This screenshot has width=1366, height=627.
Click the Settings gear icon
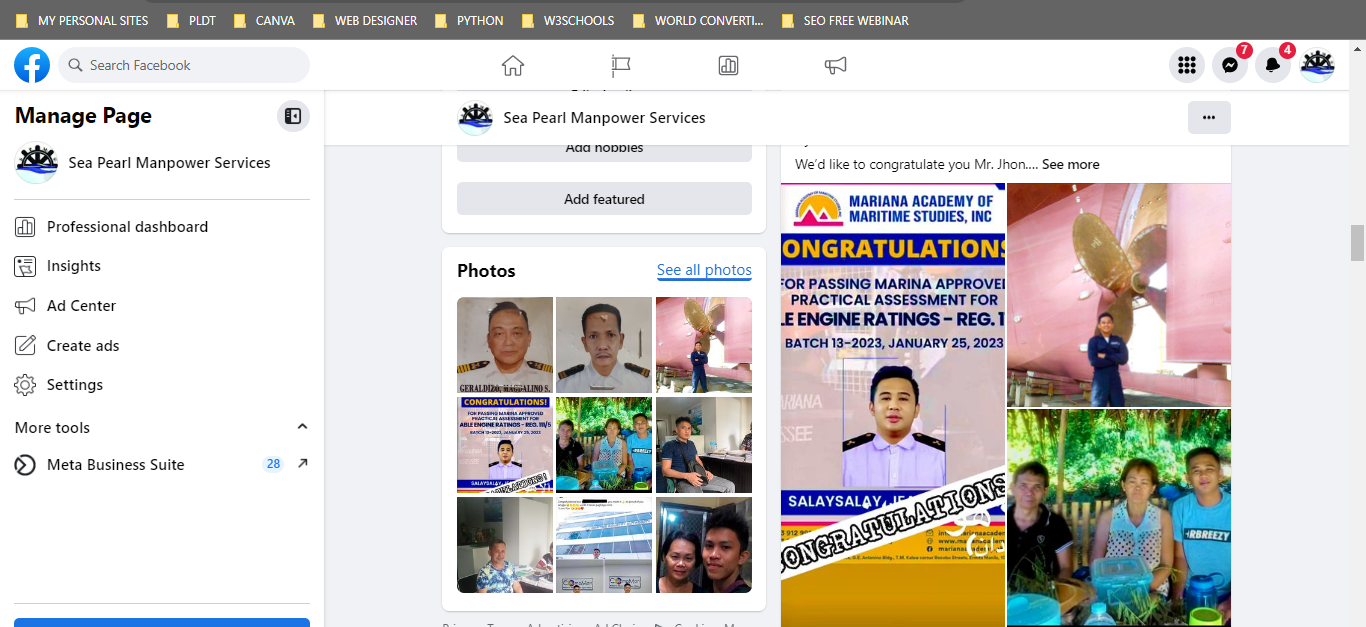pyautogui.click(x=25, y=385)
